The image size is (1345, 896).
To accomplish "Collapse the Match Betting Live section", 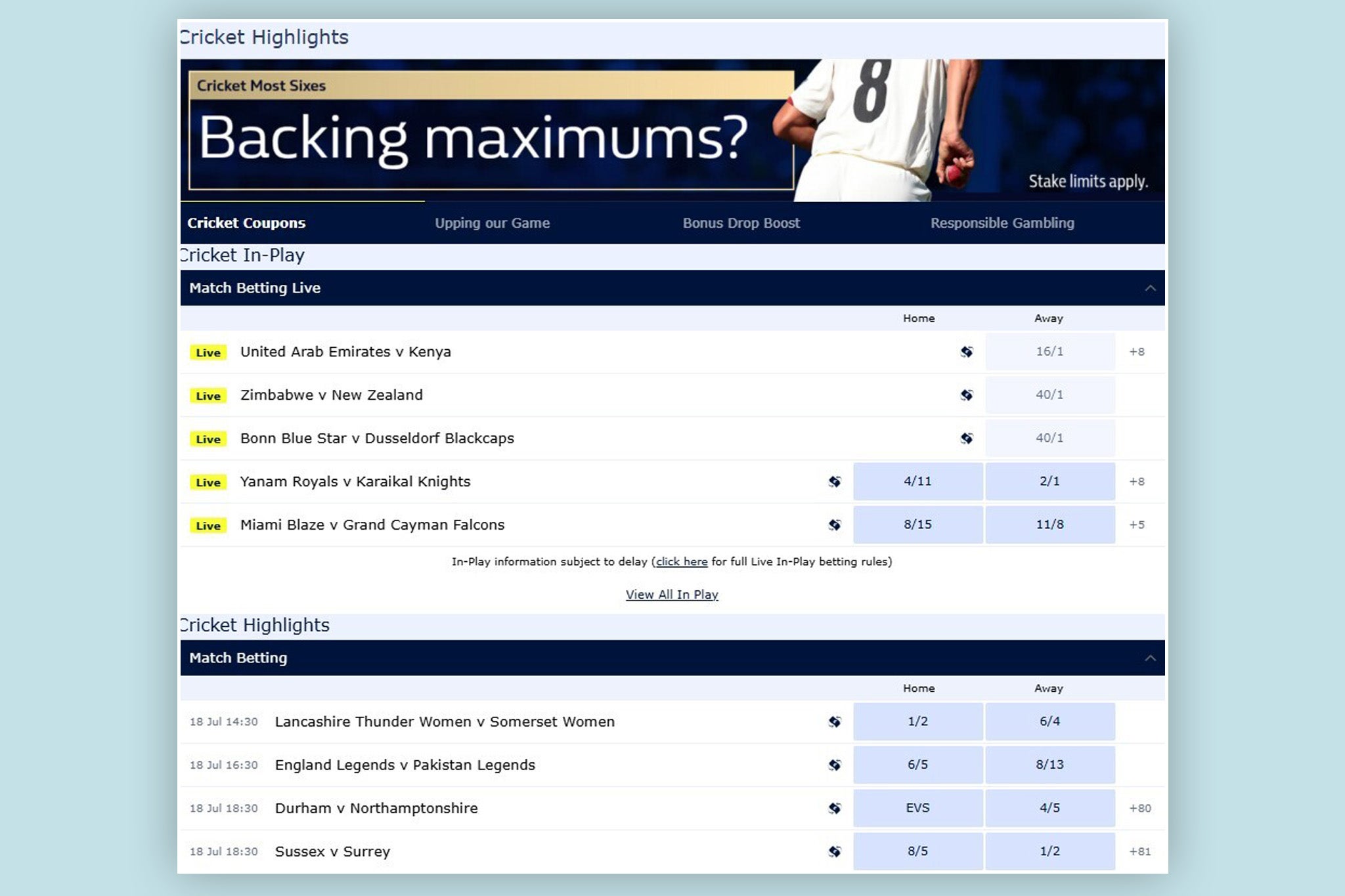I will [x=1150, y=288].
